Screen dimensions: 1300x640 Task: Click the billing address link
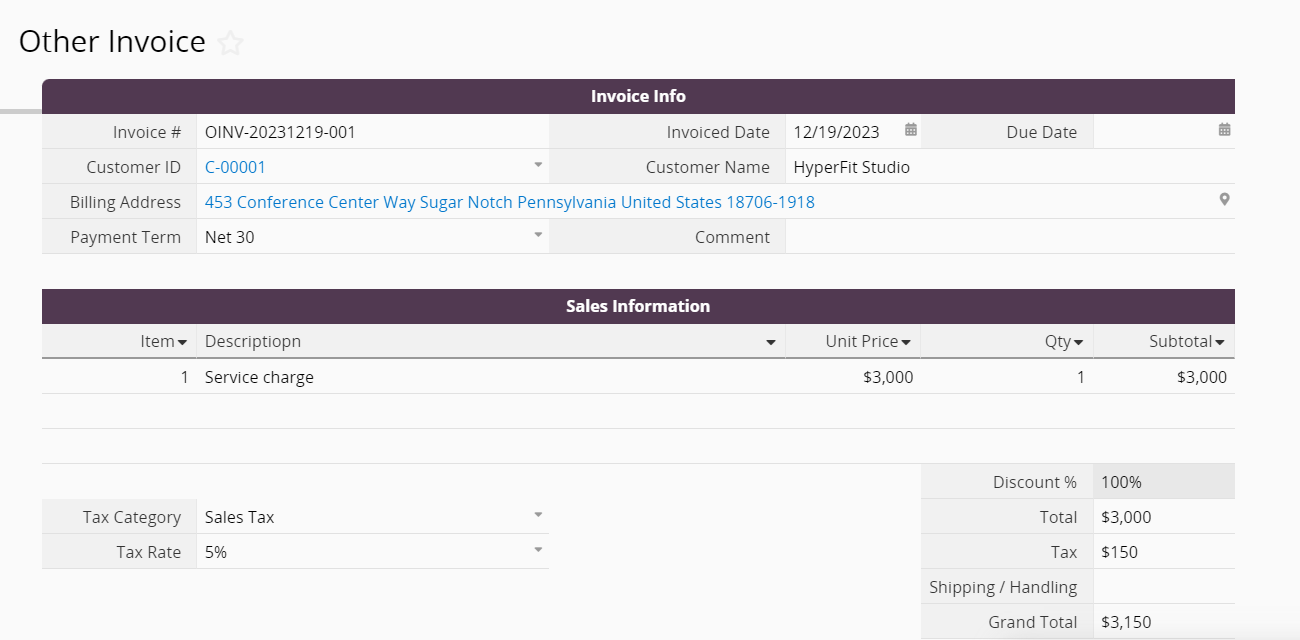[509, 202]
